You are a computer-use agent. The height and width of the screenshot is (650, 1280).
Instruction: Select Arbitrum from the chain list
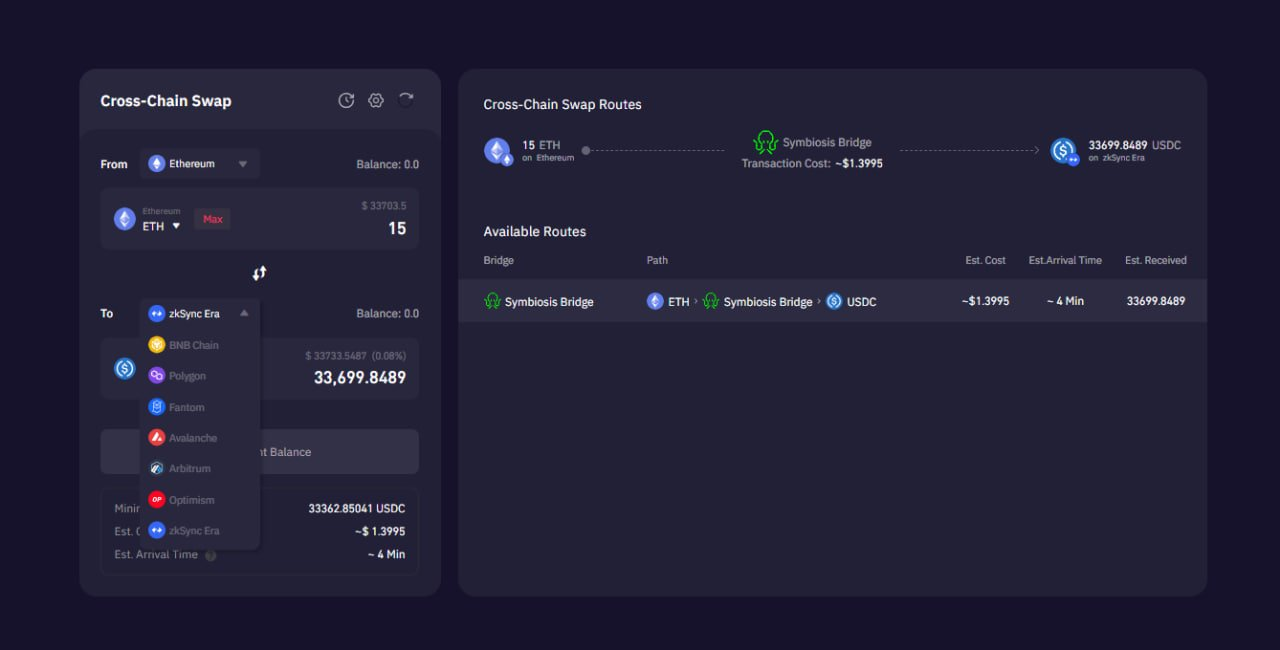click(200, 469)
